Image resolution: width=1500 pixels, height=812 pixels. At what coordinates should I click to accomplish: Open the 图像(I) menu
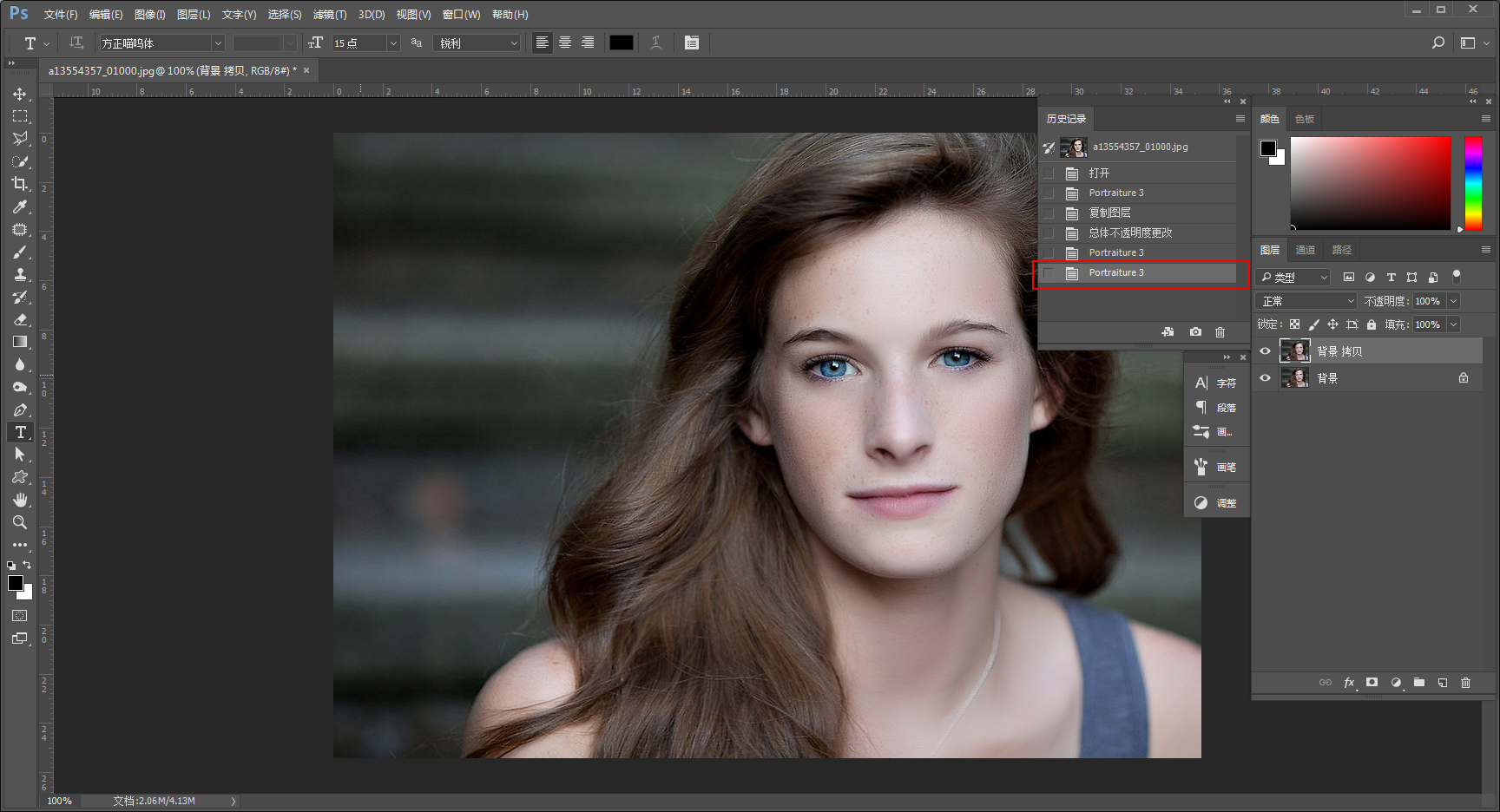(149, 15)
